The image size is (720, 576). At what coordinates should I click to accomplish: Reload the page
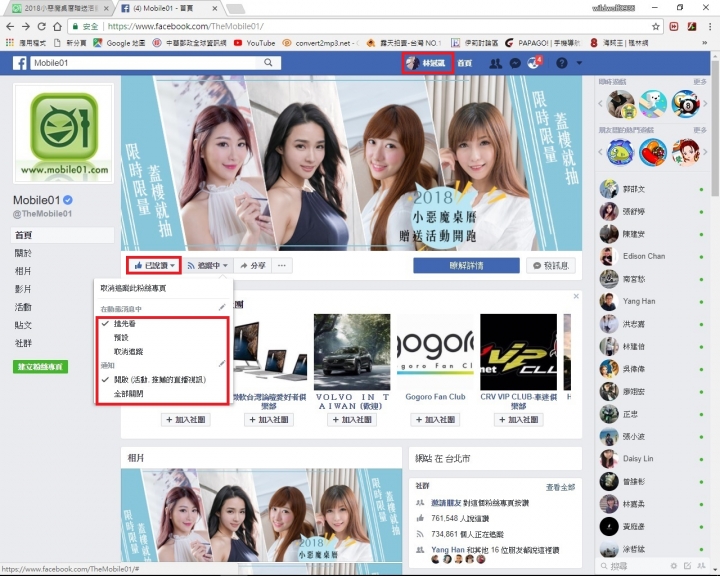[41, 27]
